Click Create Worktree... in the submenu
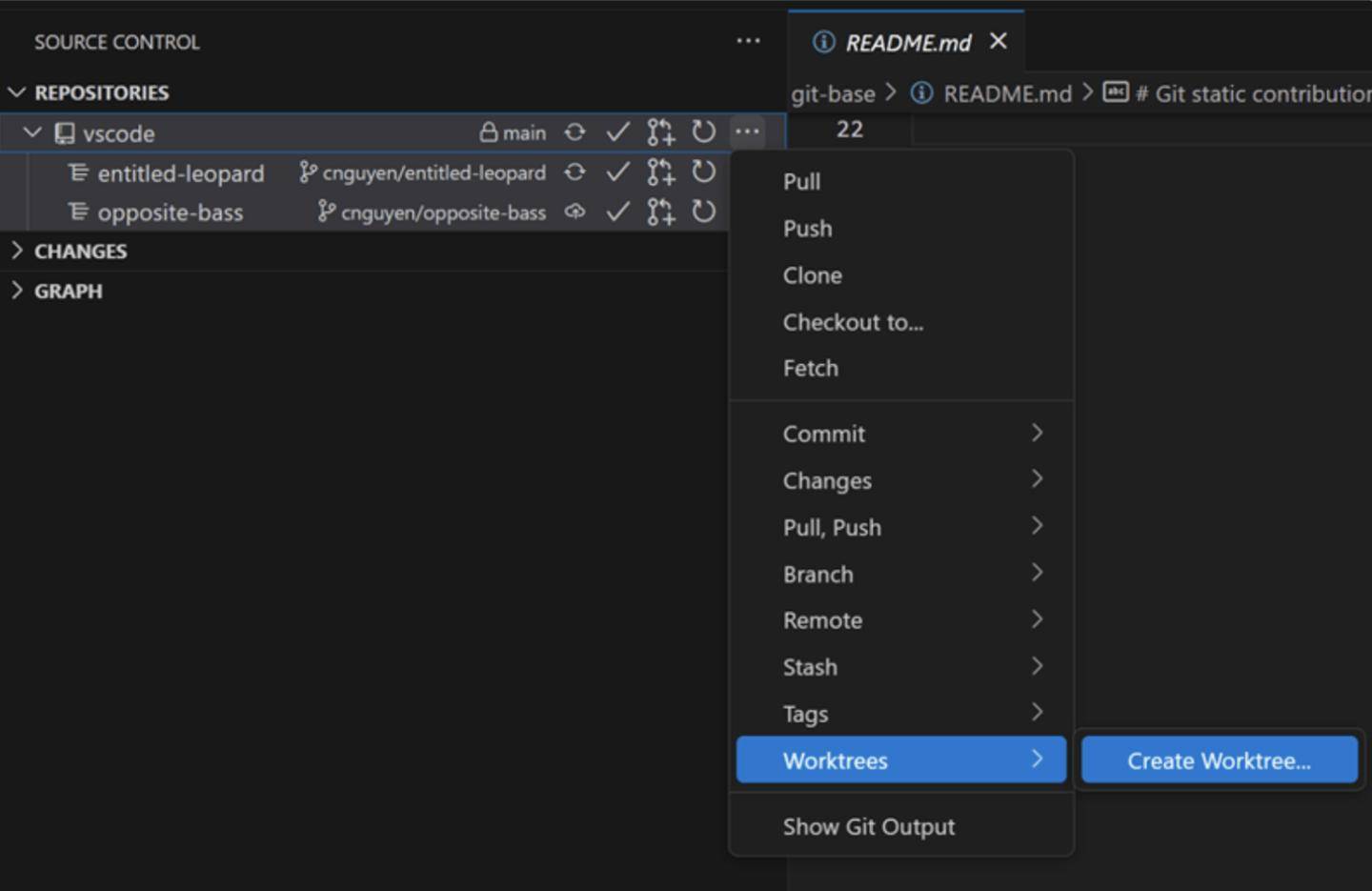 click(1220, 760)
